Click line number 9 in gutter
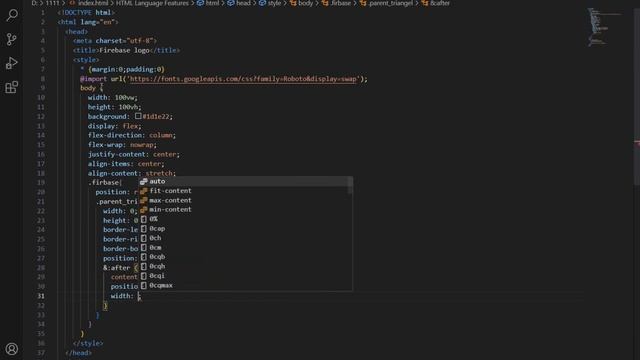Viewport: 640px width, 360px height. coord(42,88)
